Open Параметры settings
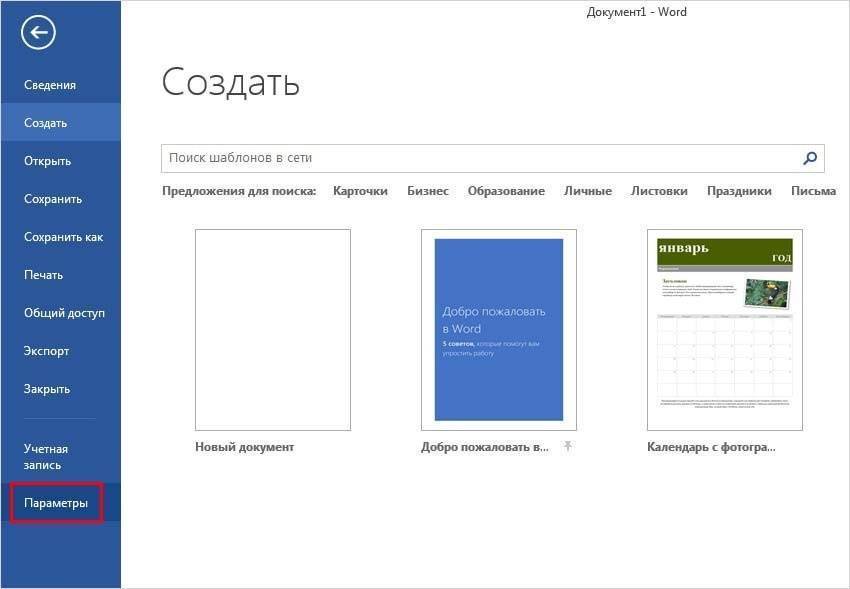The width and height of the screenshot is (850, 589). [56, 503]
